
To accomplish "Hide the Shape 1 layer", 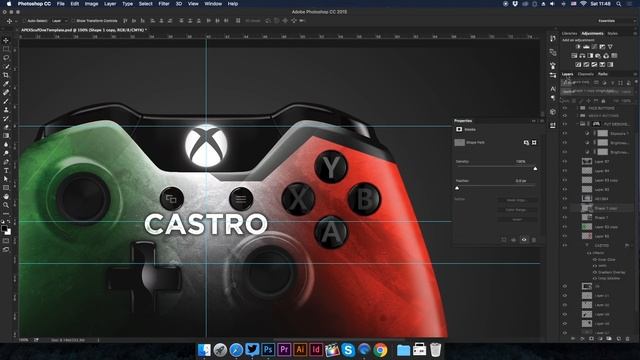I will coord(565,218).
